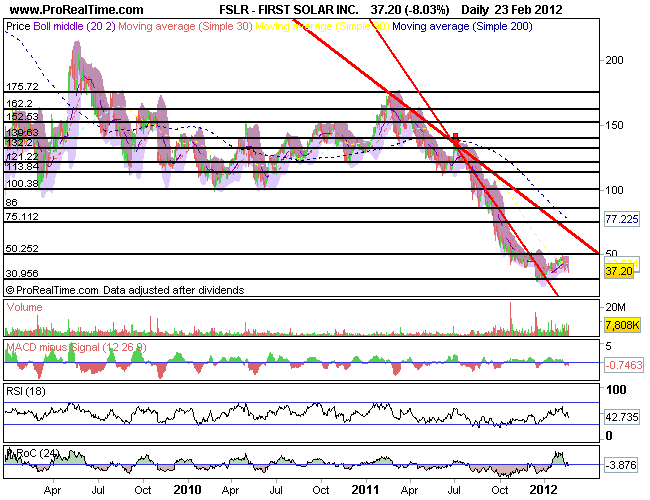Select the Boll middle (20 2) legend
This screenshot has height=500, width=650.
[74, 26]
